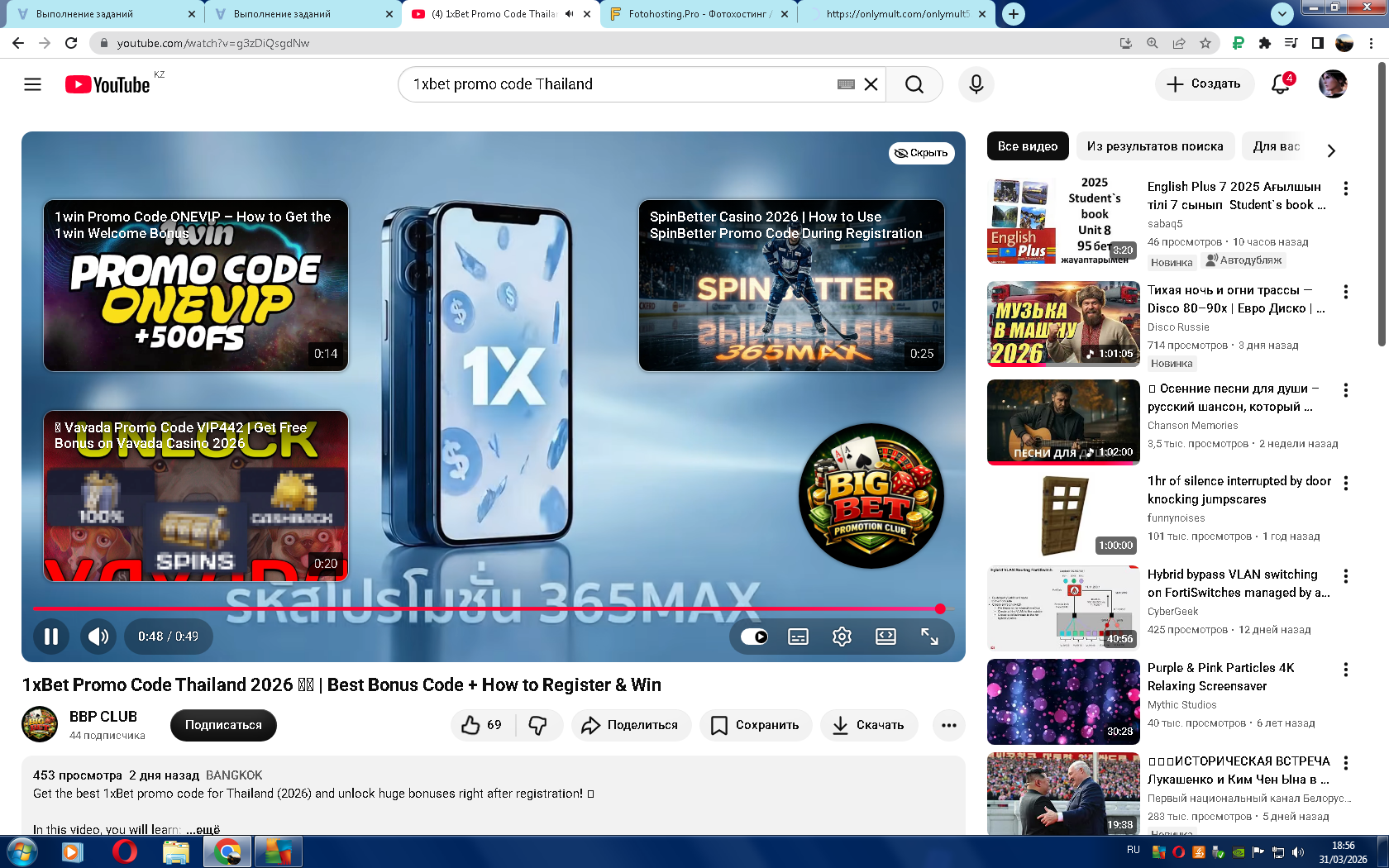Select the Из результатов поиска chip
Viewport: 1389px width, 868px height.
tap(1155, 146)
